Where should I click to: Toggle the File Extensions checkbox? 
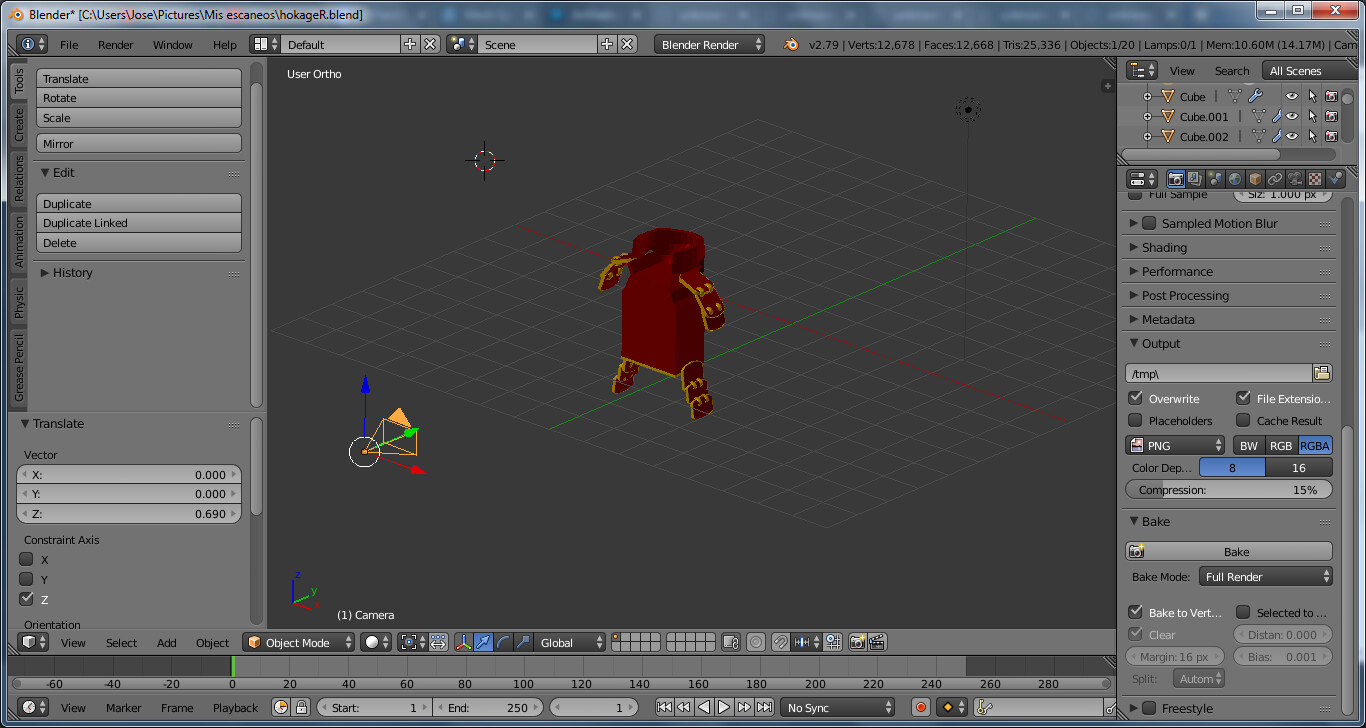coord(1243,398)
